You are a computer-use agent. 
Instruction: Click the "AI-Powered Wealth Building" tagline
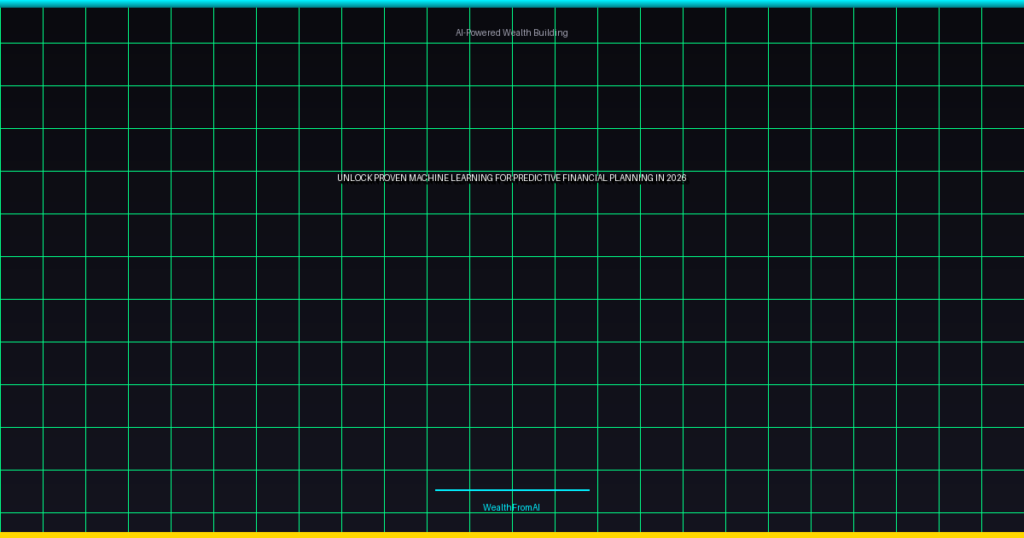pos(511,33)
